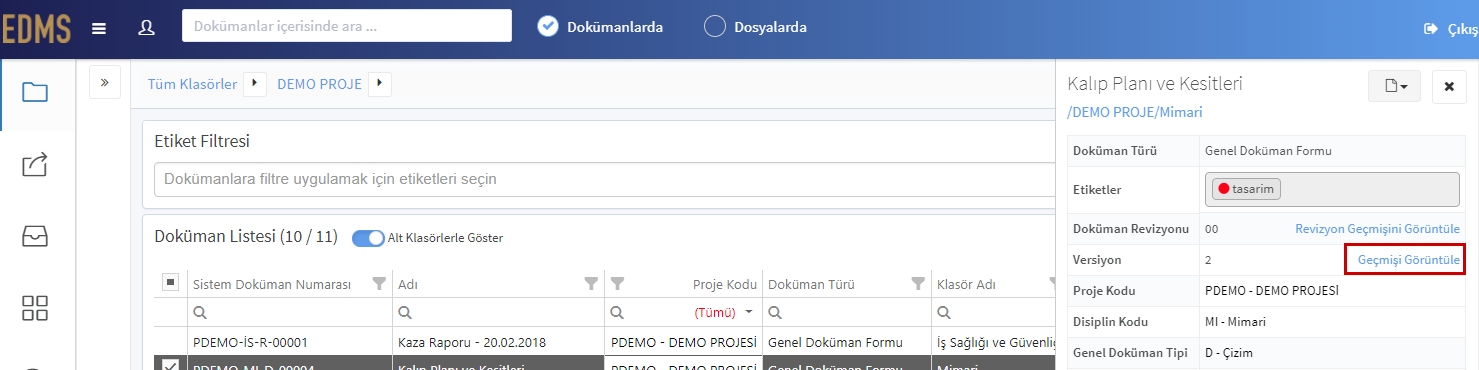1479x370 pixels.
Task: Toggle Alt Klasörlerle Göster switch
Action: [368, 238]
